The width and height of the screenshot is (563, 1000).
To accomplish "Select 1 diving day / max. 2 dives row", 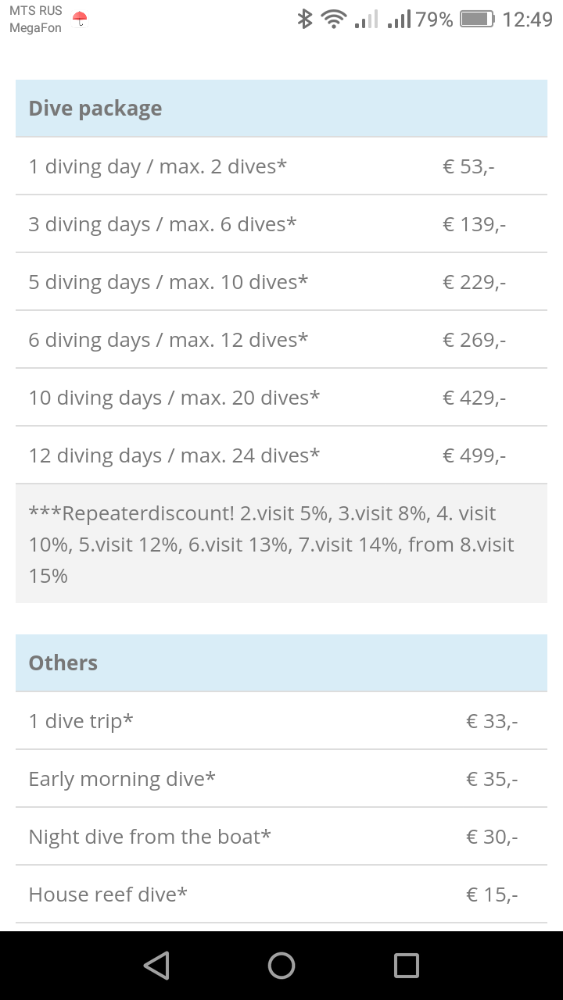I will click(281, 166).
